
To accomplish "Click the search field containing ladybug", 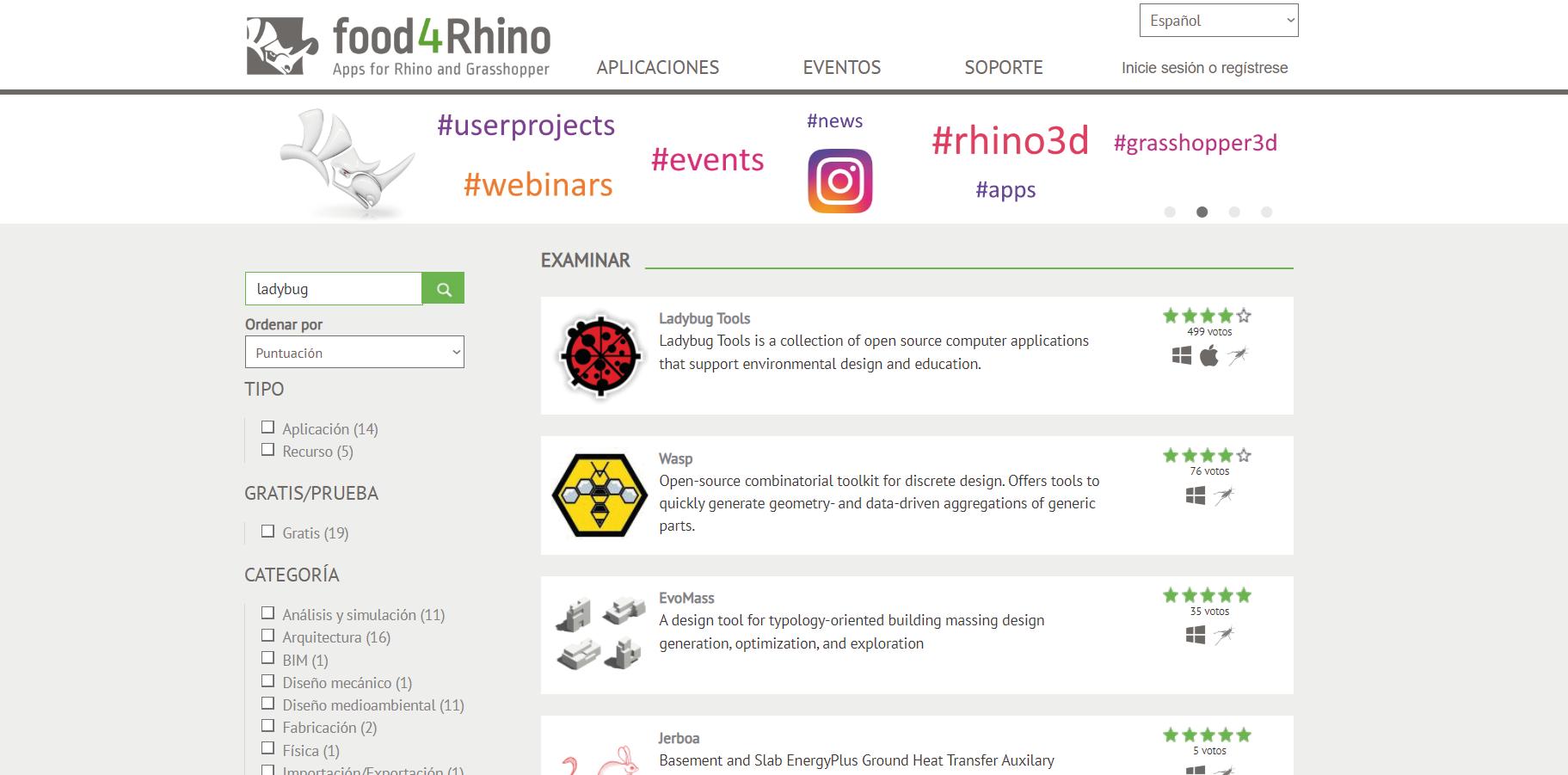I will coord(334,289).
